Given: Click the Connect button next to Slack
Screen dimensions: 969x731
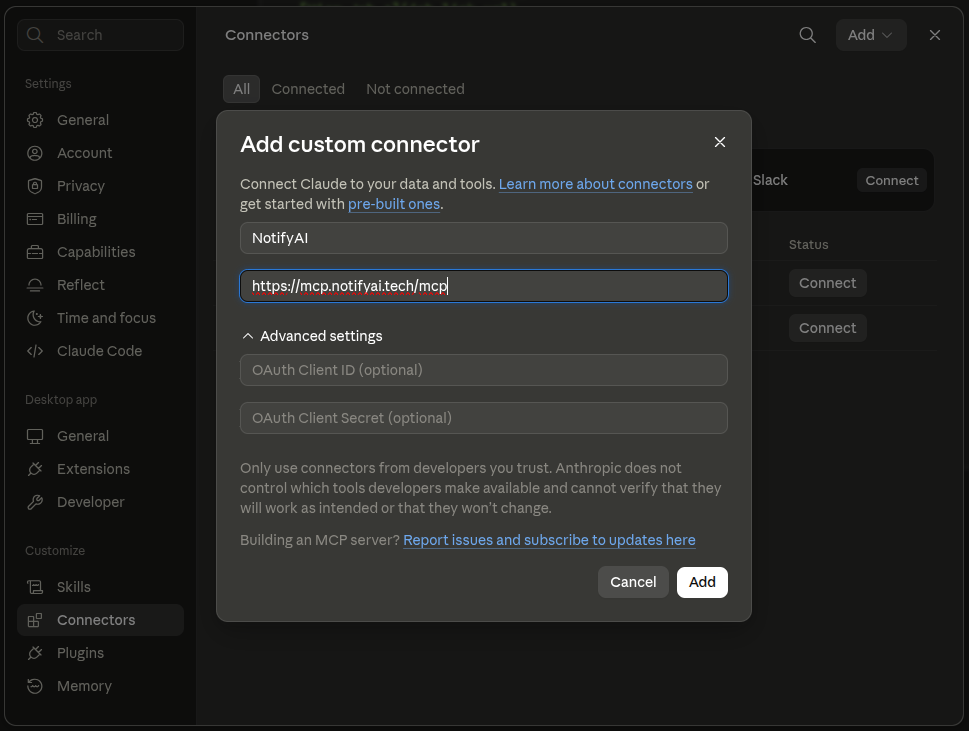Looking at the screenshot, I should pyautogui.click(x=891, y=180).
